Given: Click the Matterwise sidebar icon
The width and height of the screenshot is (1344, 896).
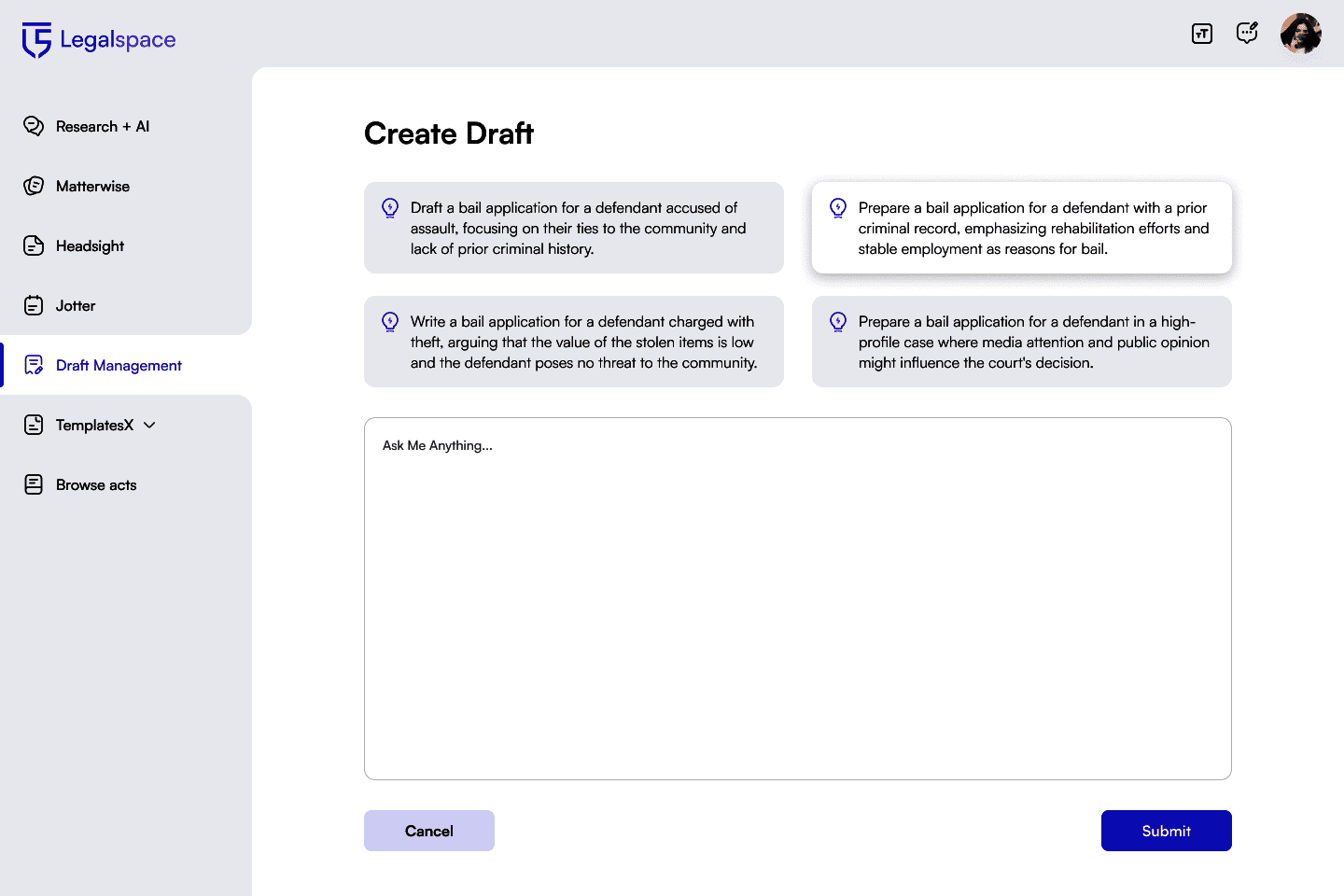Looking at the screenshot, I should pos(34,186).
